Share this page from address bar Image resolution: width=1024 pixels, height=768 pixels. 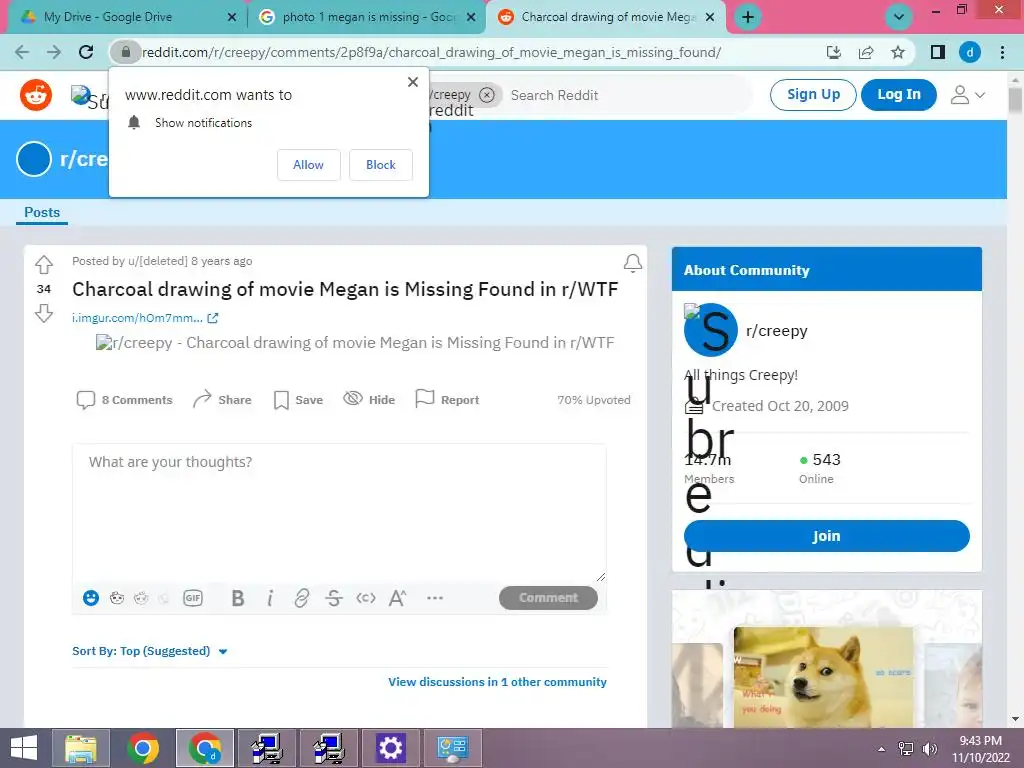866,52
